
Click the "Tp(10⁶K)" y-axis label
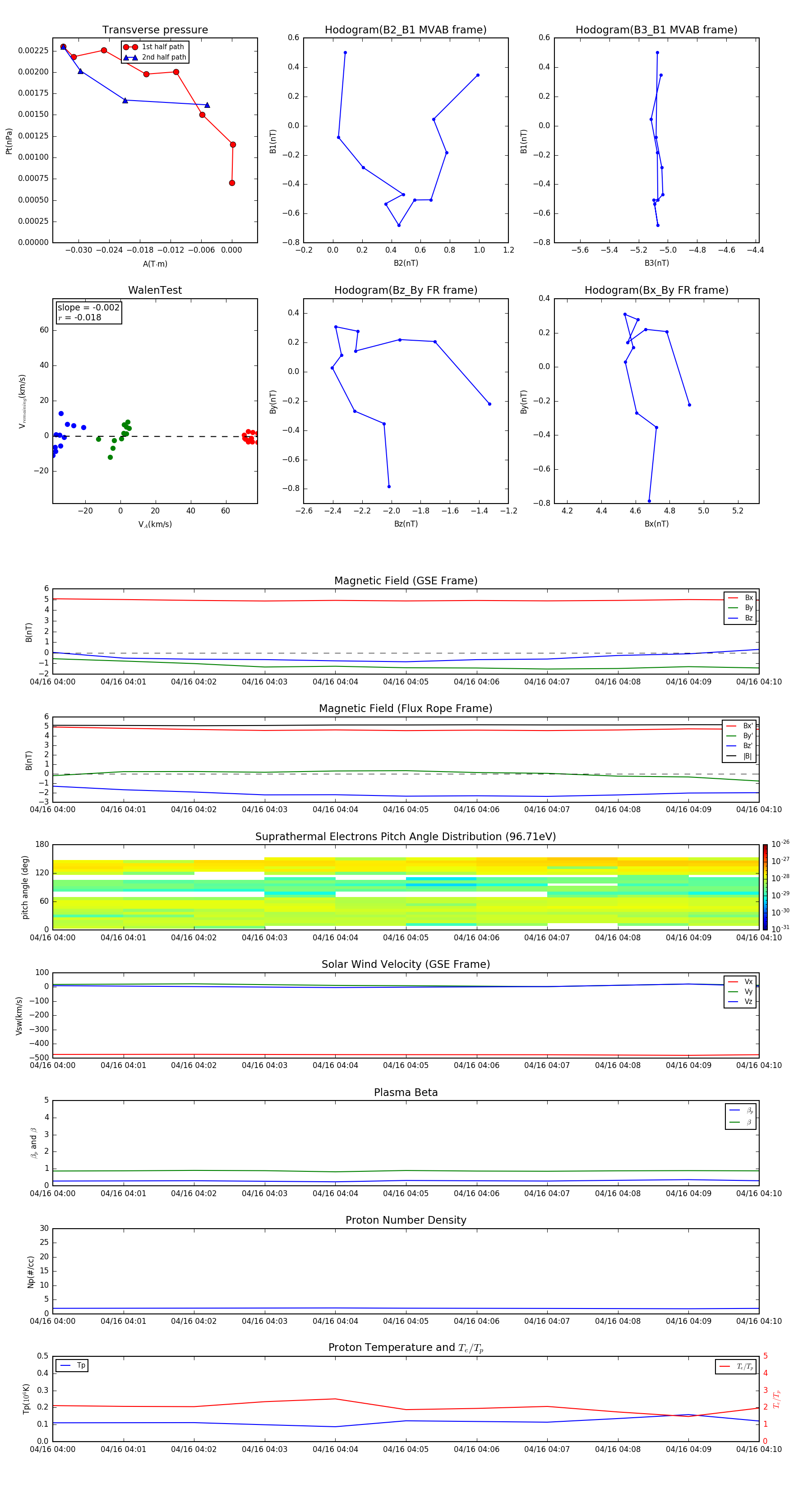[26, 1399]
